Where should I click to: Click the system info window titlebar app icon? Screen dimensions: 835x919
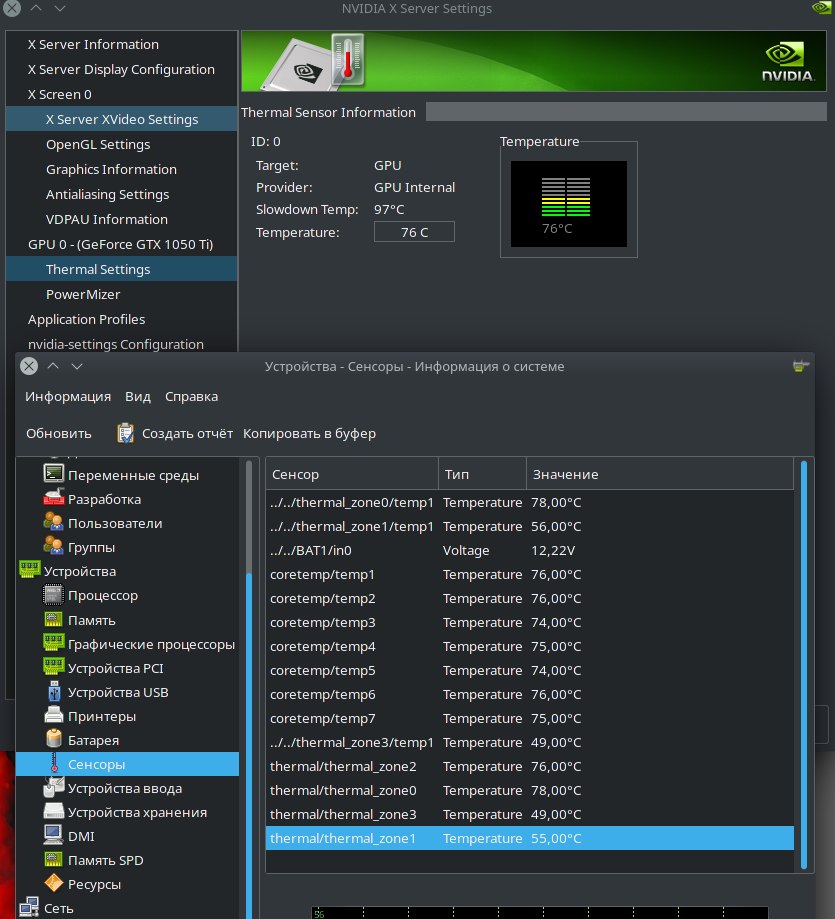click(x=800, y=366)
